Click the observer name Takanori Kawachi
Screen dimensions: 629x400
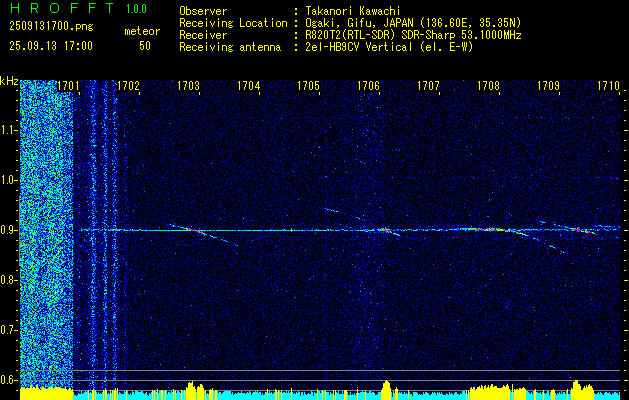tap(353, 11)
